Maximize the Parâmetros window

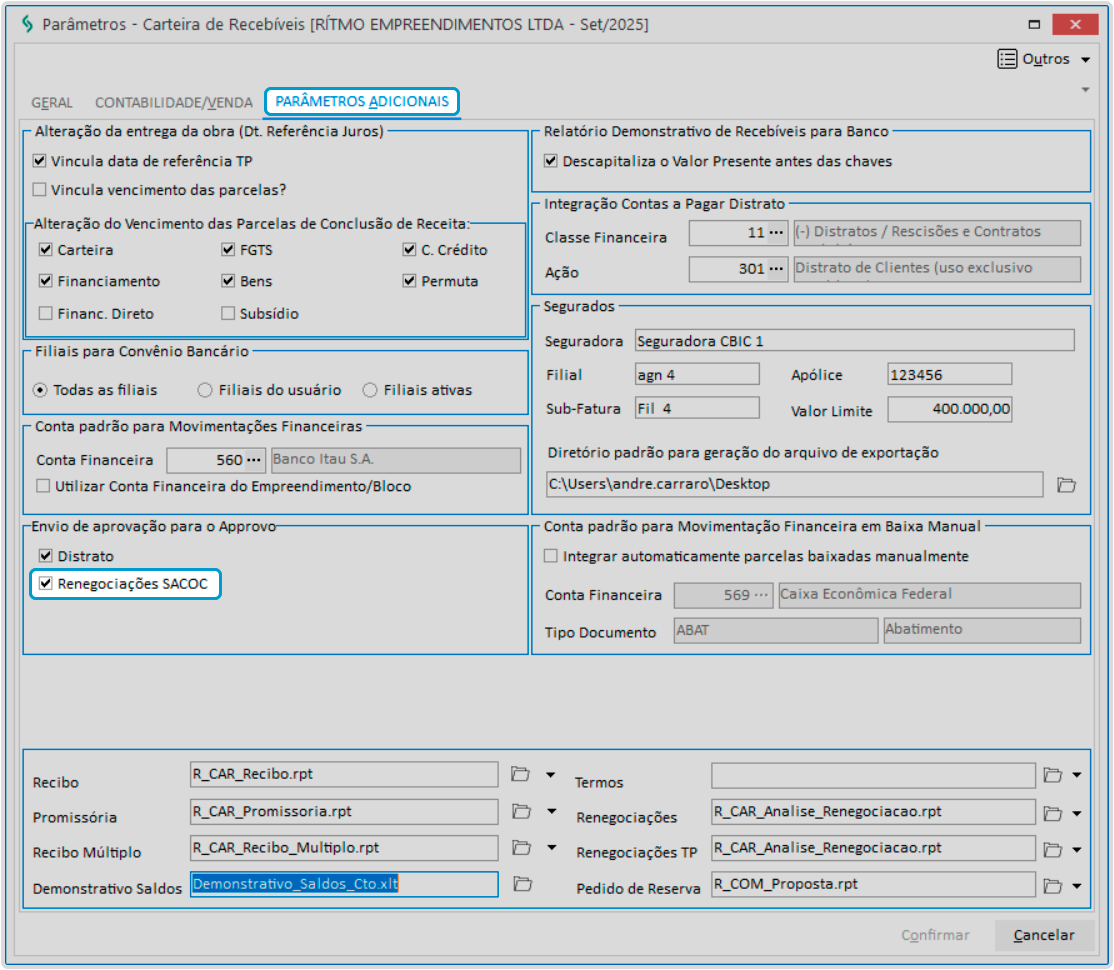[x=1034, y=24]
